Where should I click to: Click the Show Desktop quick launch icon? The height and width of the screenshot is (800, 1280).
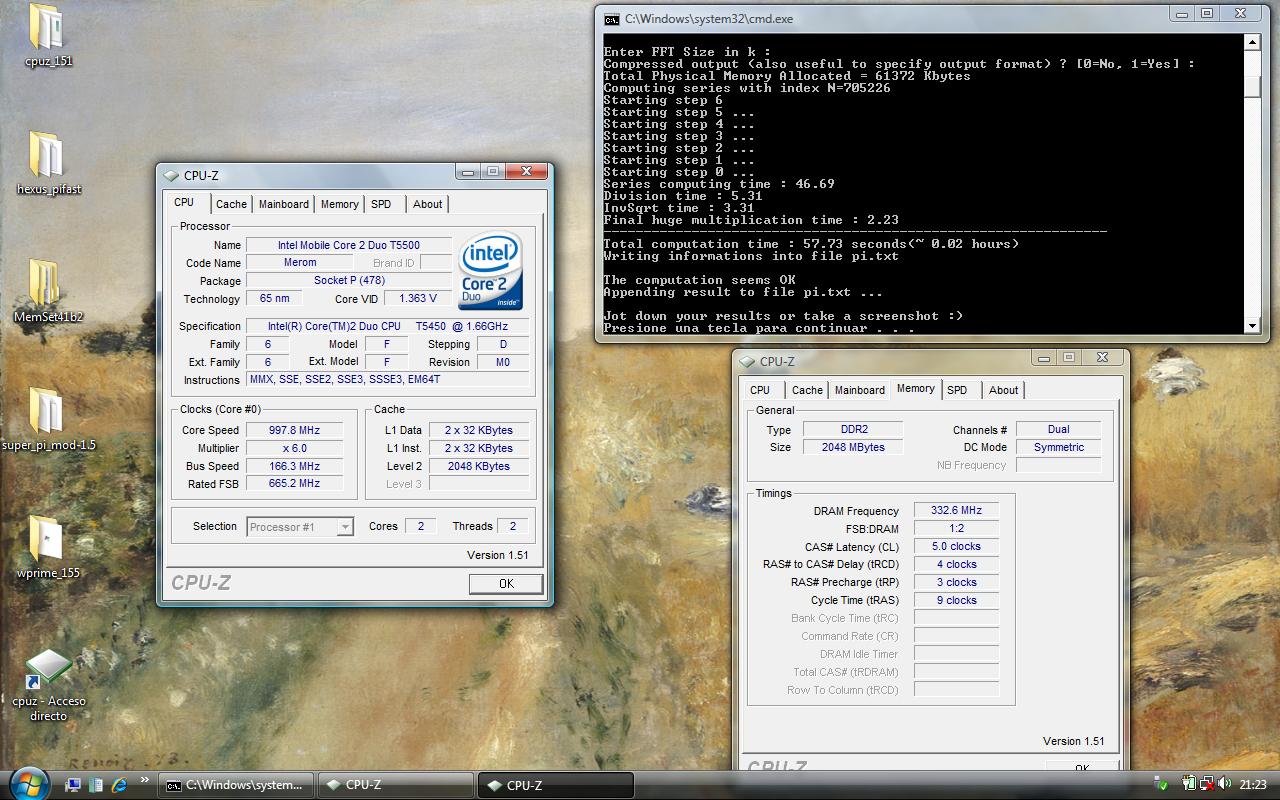73,785
